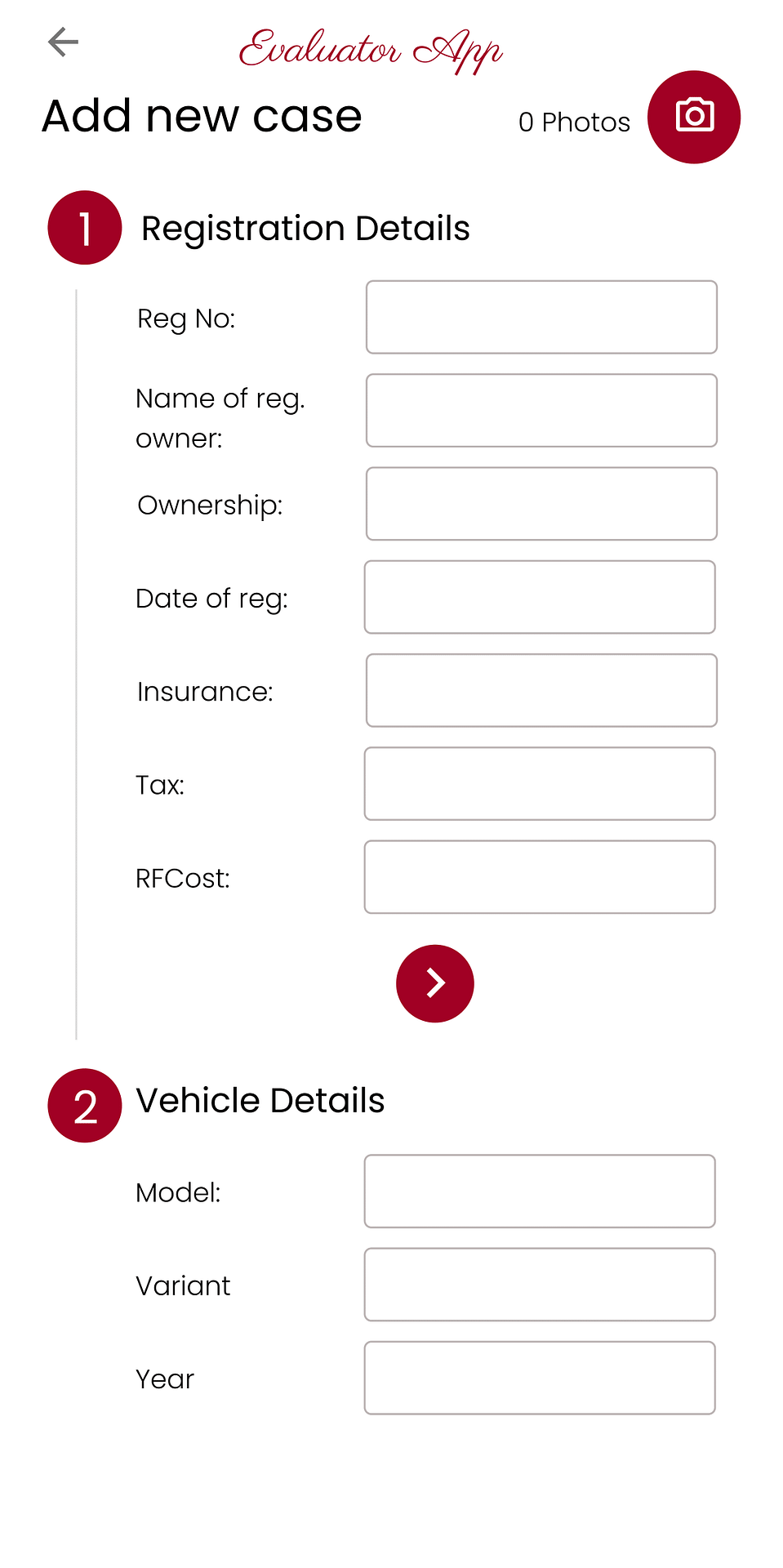Viewport: 783px width, 1568px height.
Task: Expand the Vehicle Details section header
Action: coord(260,1101)
